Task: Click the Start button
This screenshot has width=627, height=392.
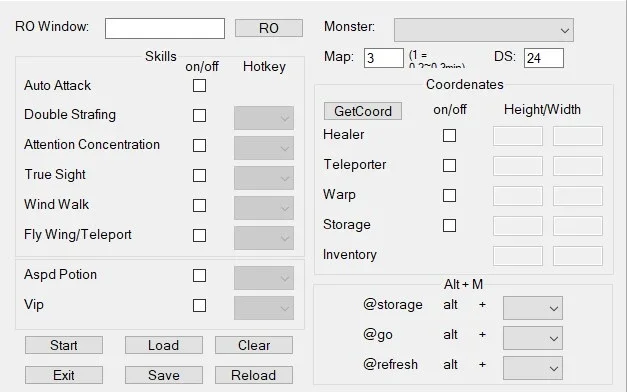Action: (x=64, y=345)
